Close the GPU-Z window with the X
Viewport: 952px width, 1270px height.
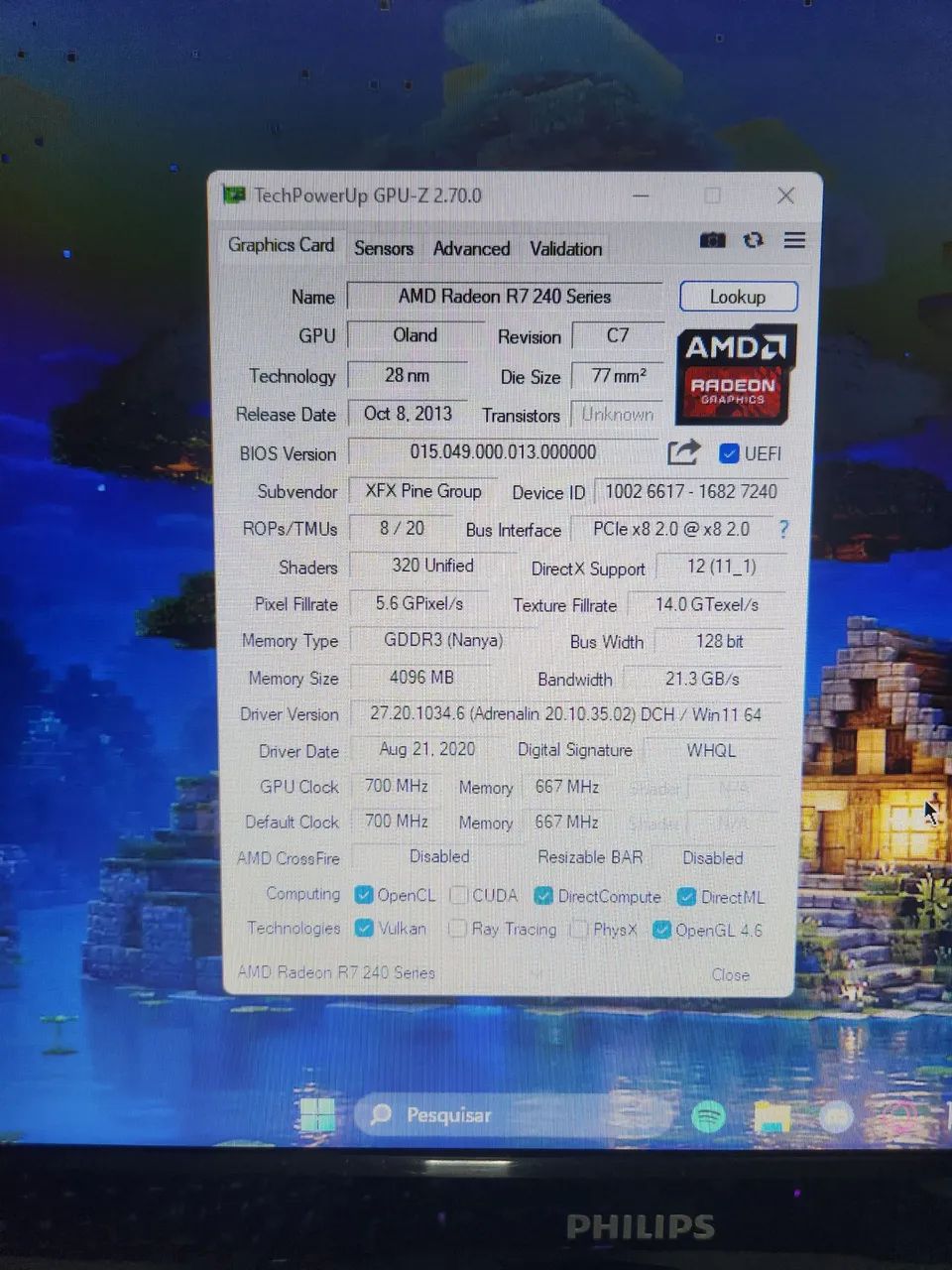click(x=785, y=195)
